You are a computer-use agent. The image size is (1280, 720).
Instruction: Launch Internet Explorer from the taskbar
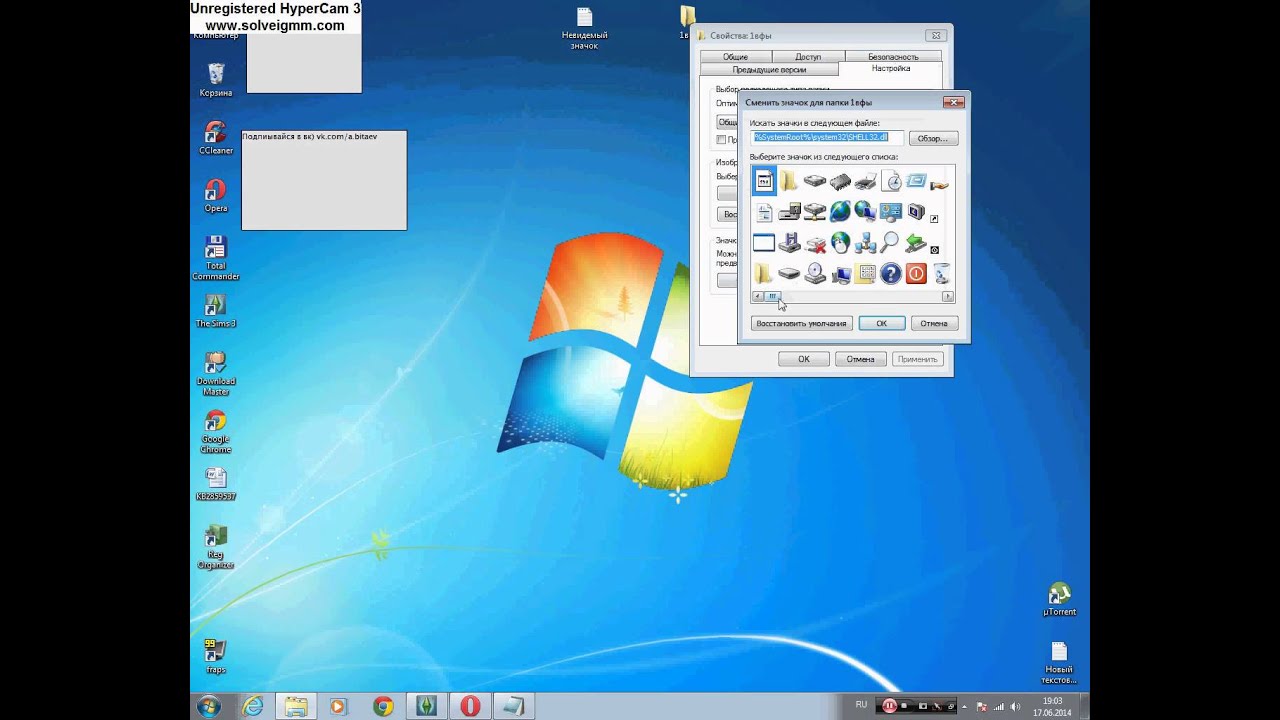253,706
